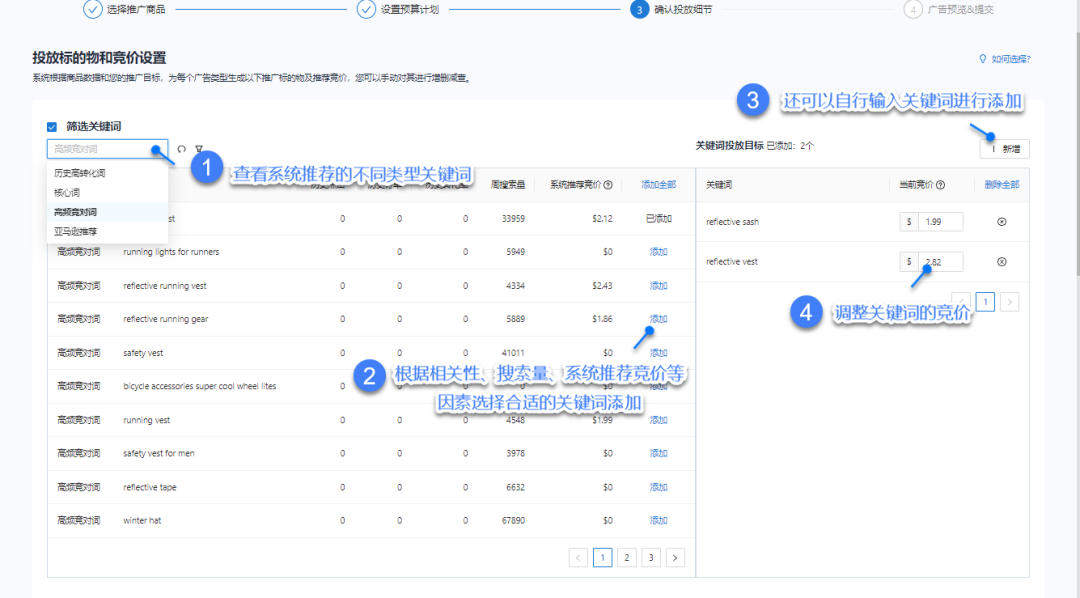Click the 删除全部 link to delete all keywords
Viewport: 1080px width, 598px height.
(x=1001, y=184)
